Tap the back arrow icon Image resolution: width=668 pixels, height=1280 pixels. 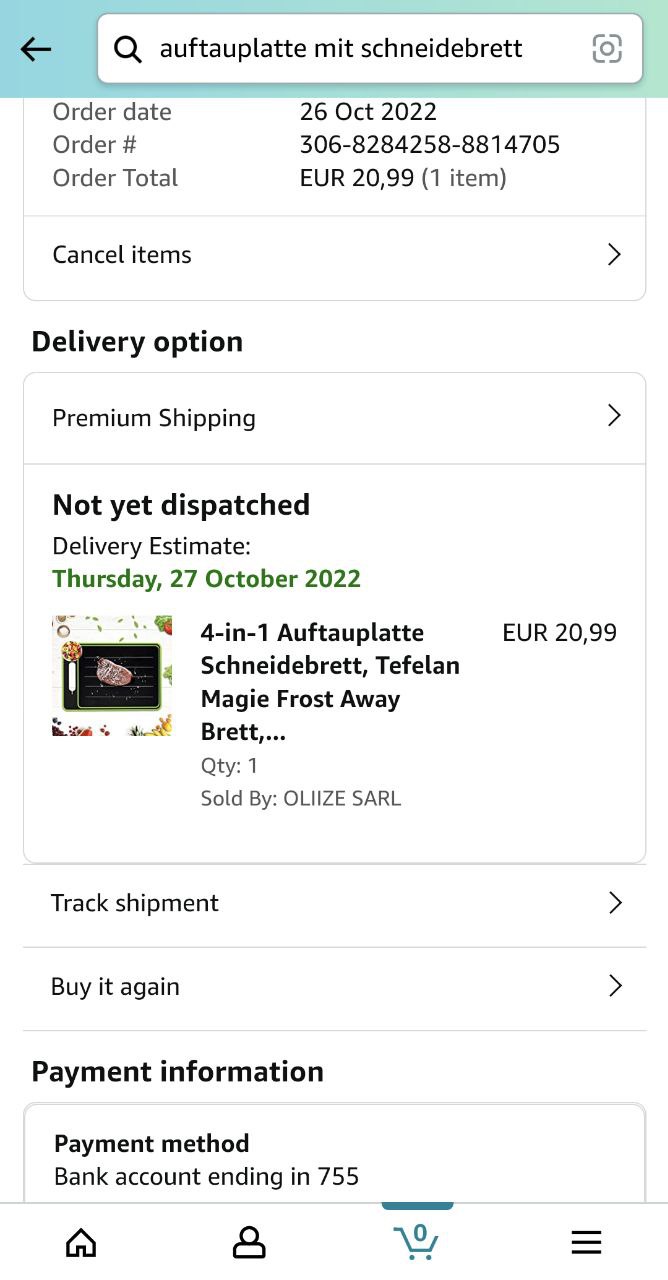tap(36, 49)
